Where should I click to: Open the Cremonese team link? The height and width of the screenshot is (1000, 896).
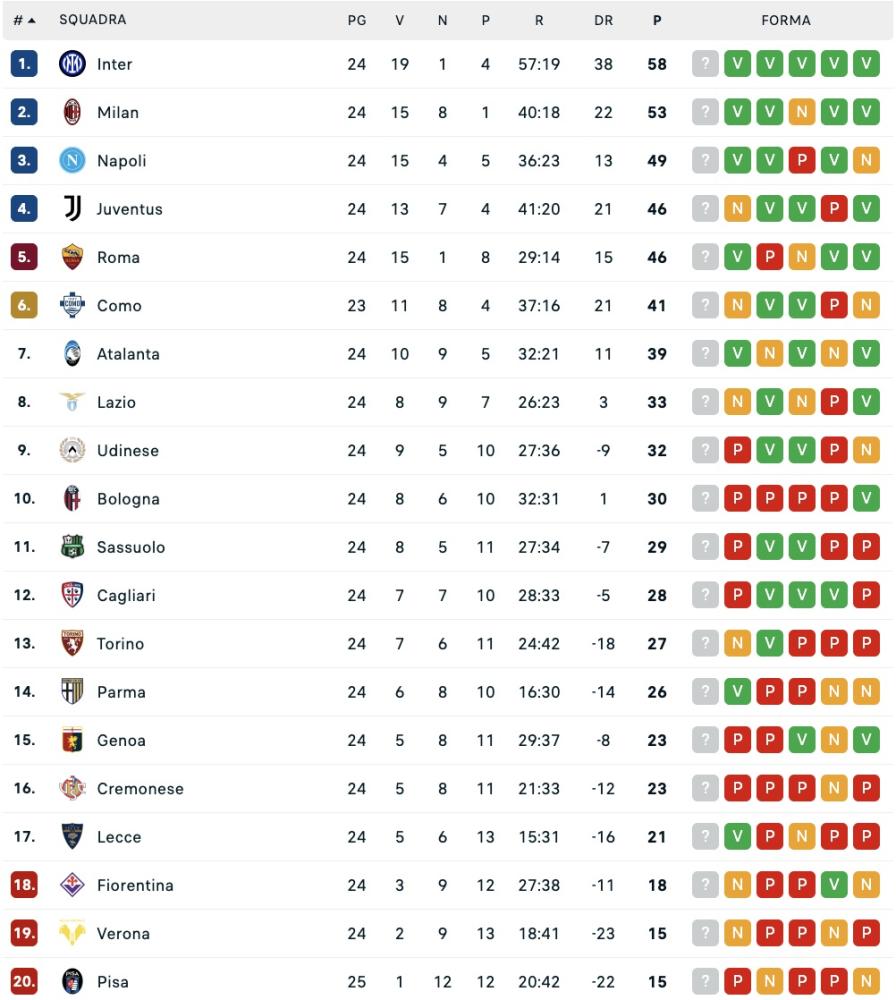pos(140,789)
